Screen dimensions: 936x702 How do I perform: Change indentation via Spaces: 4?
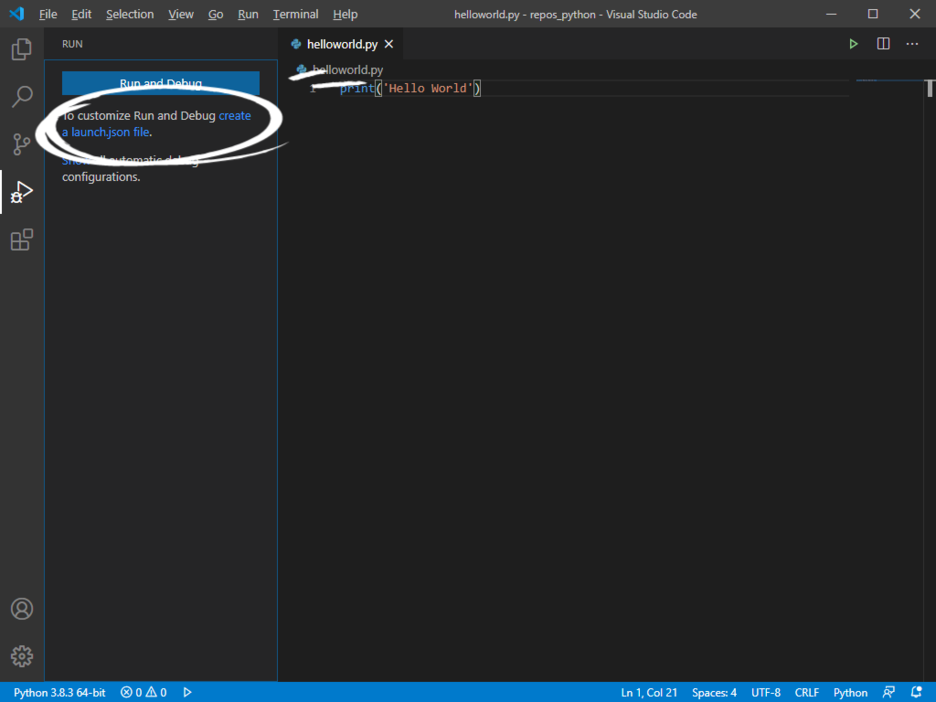click(714, 692)
